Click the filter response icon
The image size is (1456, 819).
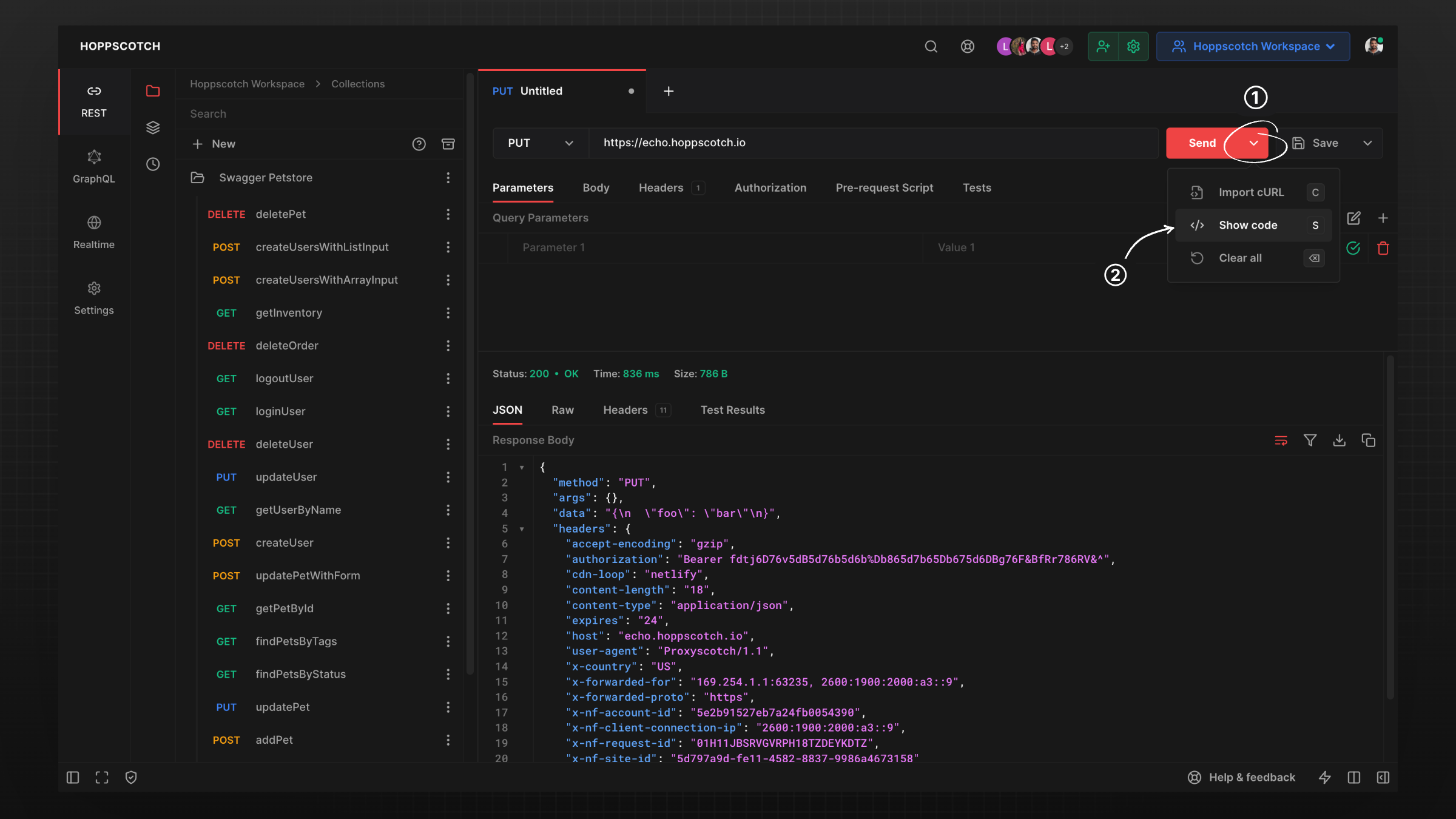pos(1310,440)
